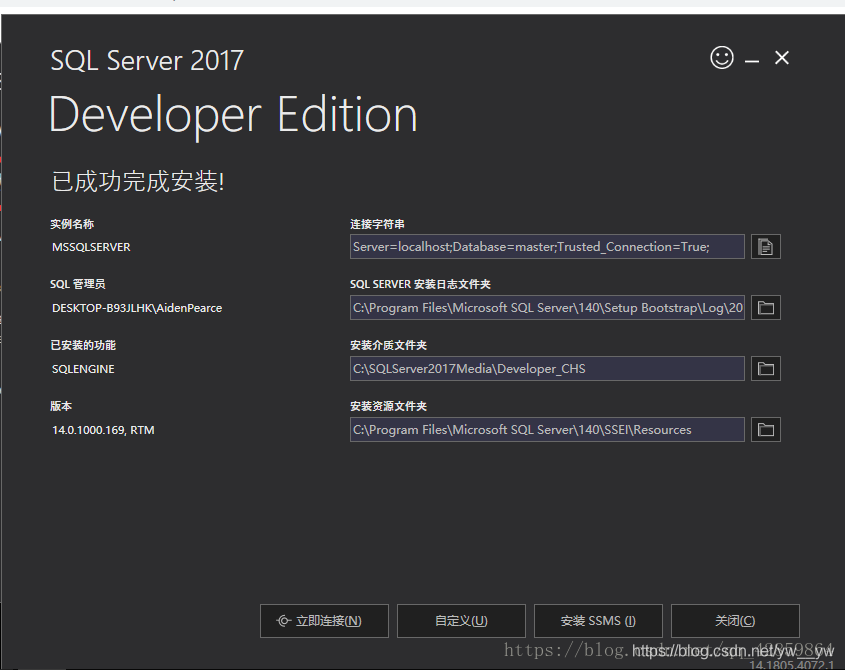
Task: Click the 已安装的功能 label
Action: [83, 346]
